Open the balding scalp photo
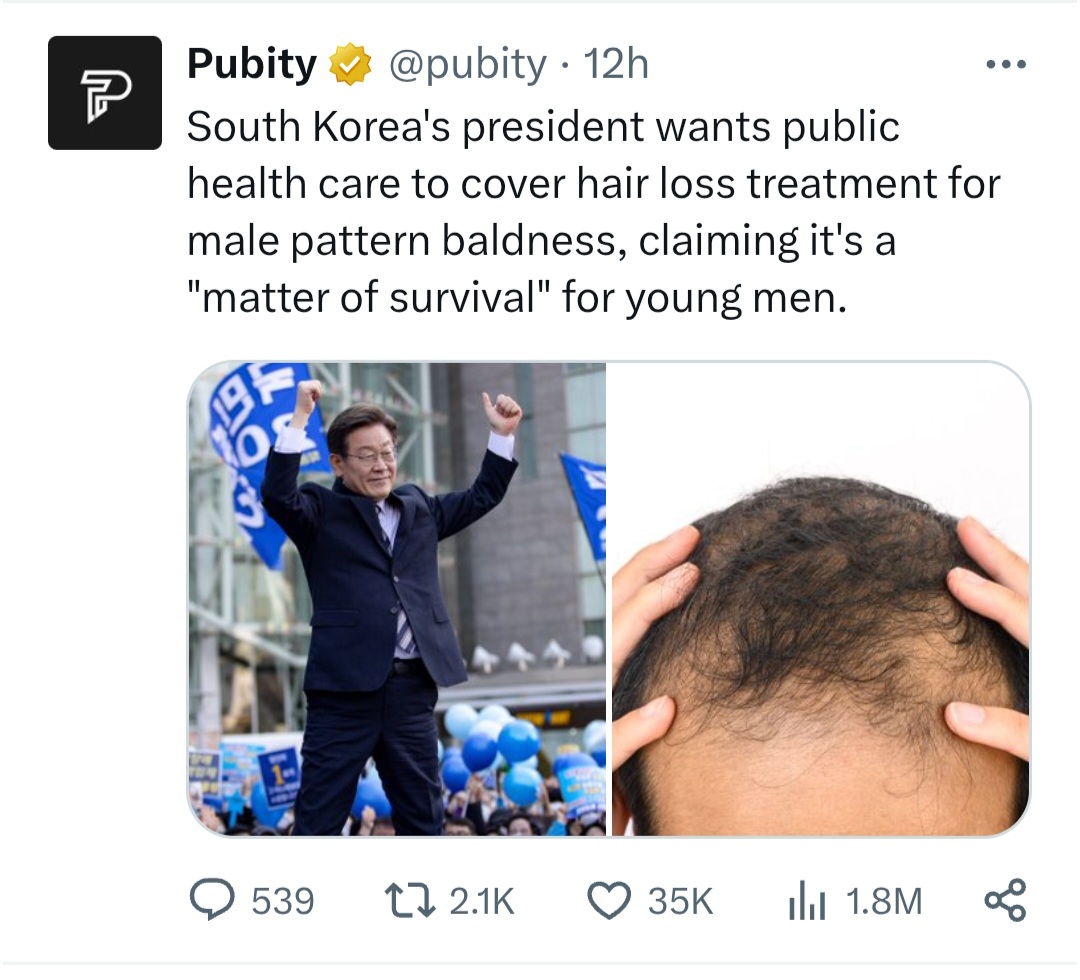The image size is (1080, 980). 821,598
